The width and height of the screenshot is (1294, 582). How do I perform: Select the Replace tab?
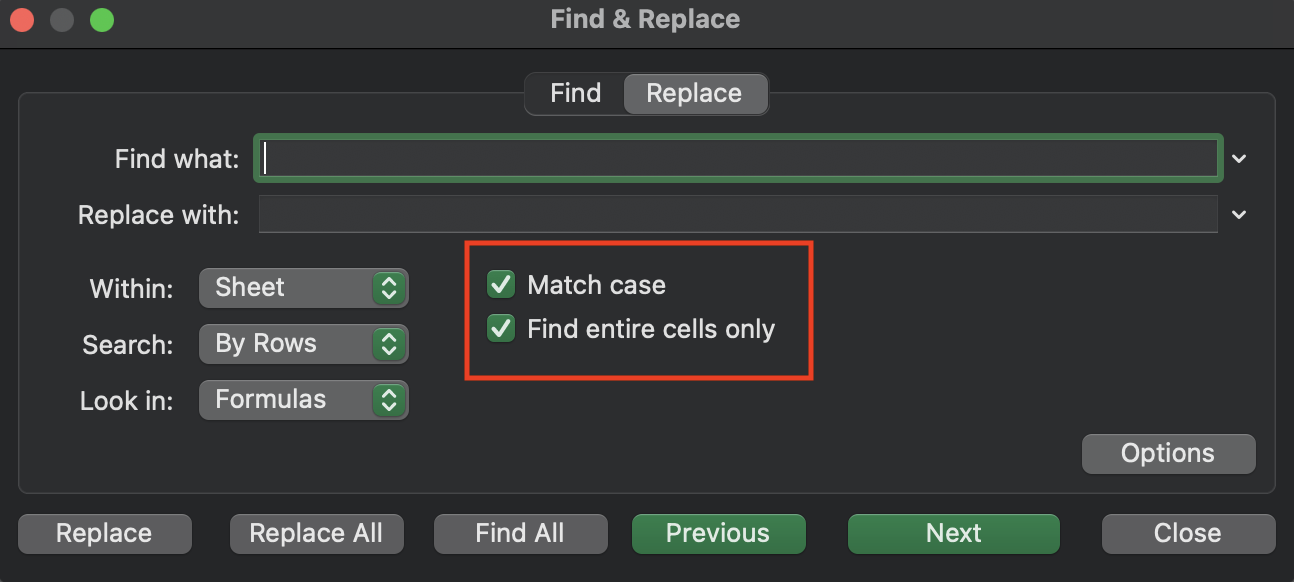pos(694,93)
